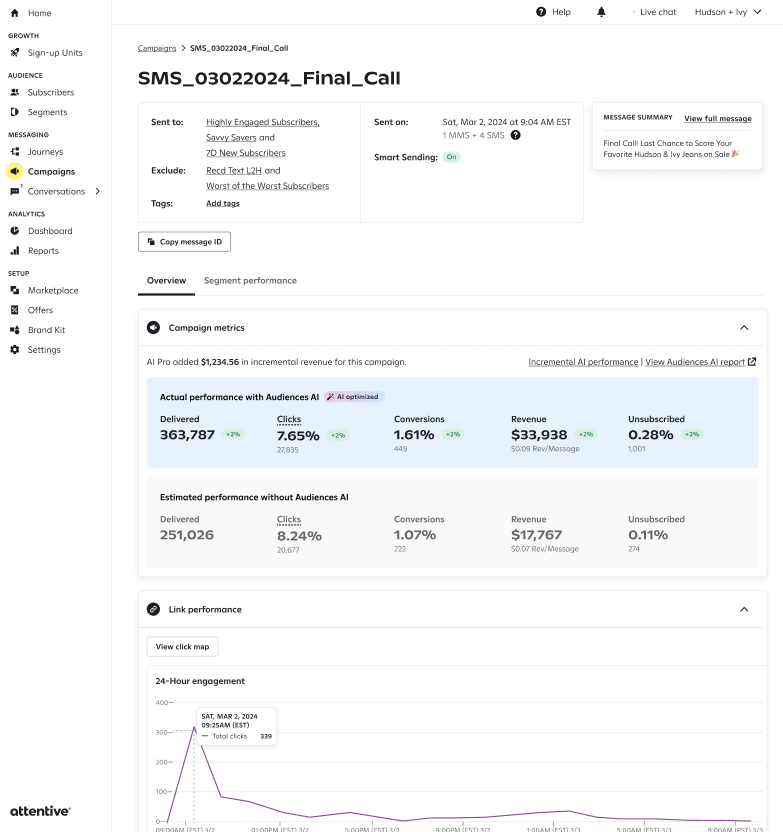Screen dimensions: 783x832
Task: Expand the Conversations submenu arrow
Action: [x=98, y=191]
